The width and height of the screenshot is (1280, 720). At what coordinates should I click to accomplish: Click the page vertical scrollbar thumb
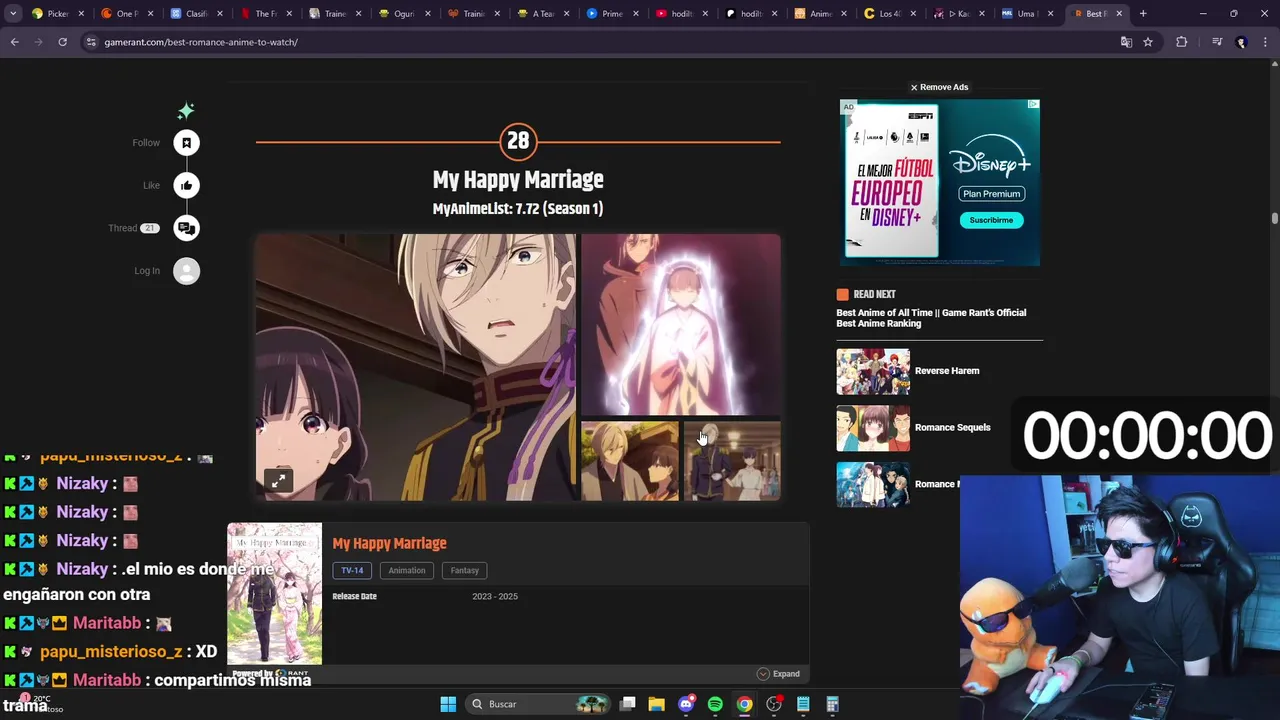click(x=1275, y=218)
